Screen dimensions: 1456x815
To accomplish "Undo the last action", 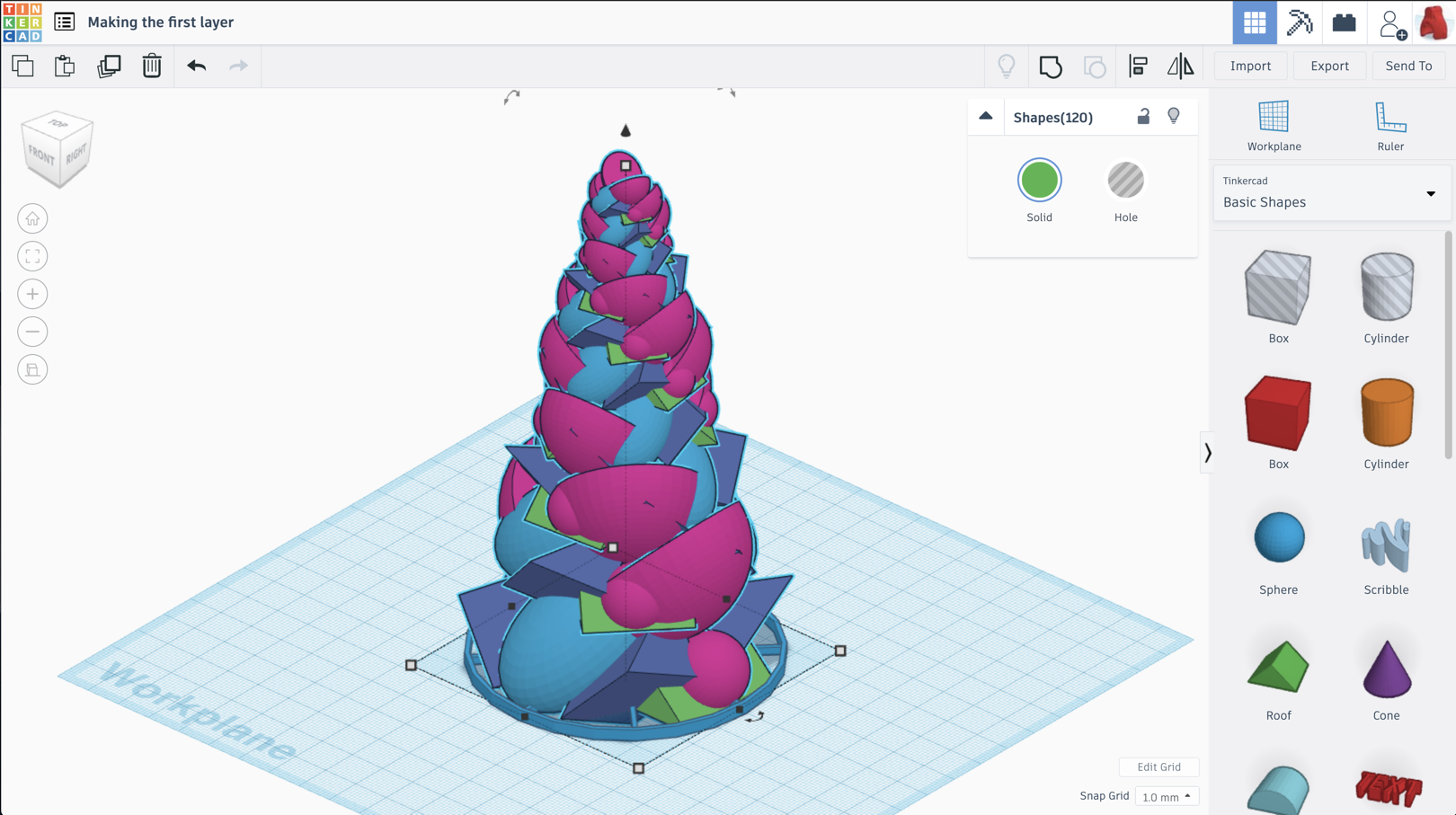I will click(x=196, y=66).
